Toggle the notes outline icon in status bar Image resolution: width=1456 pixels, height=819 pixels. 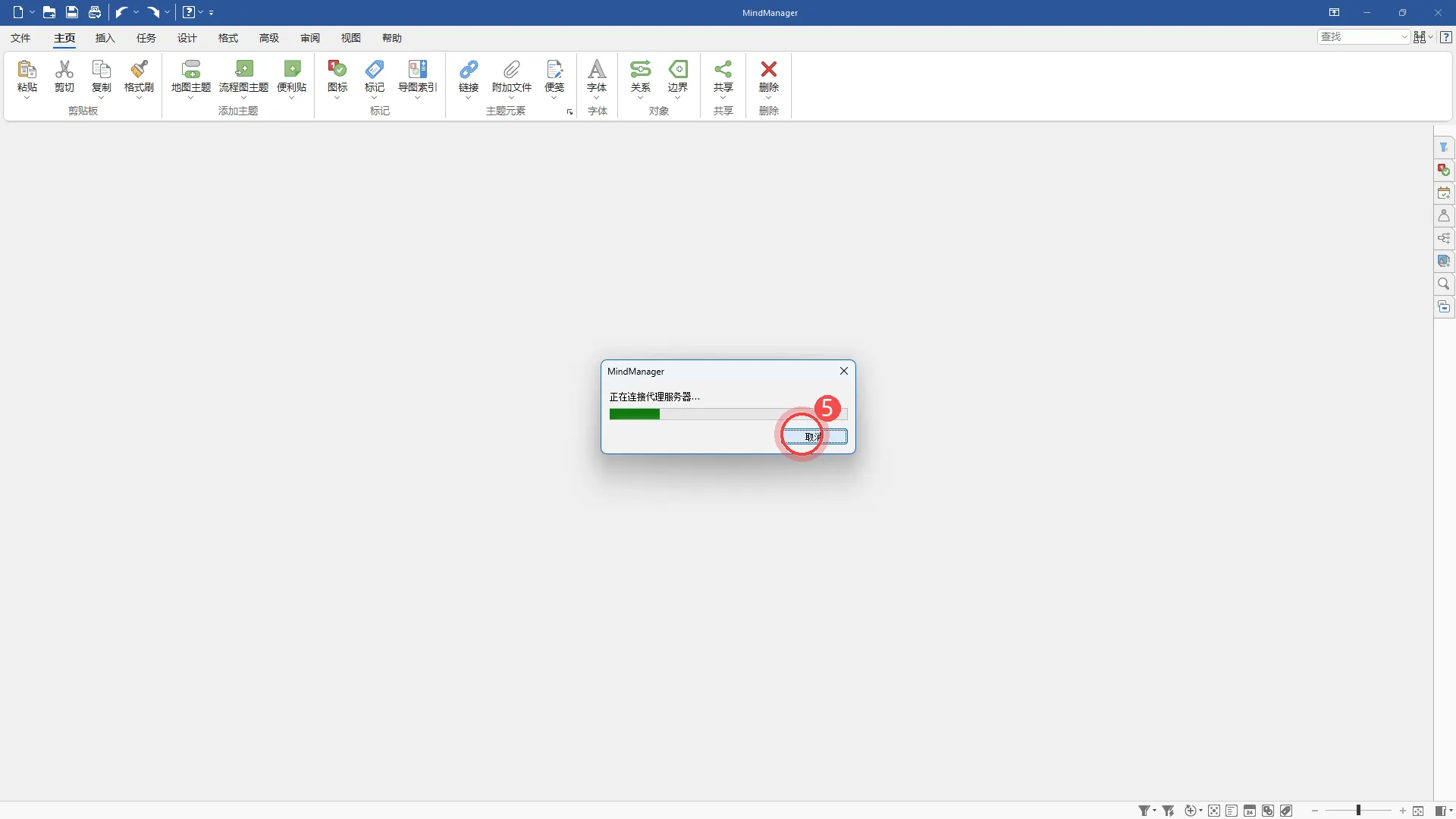click(x=1232, y=811)
